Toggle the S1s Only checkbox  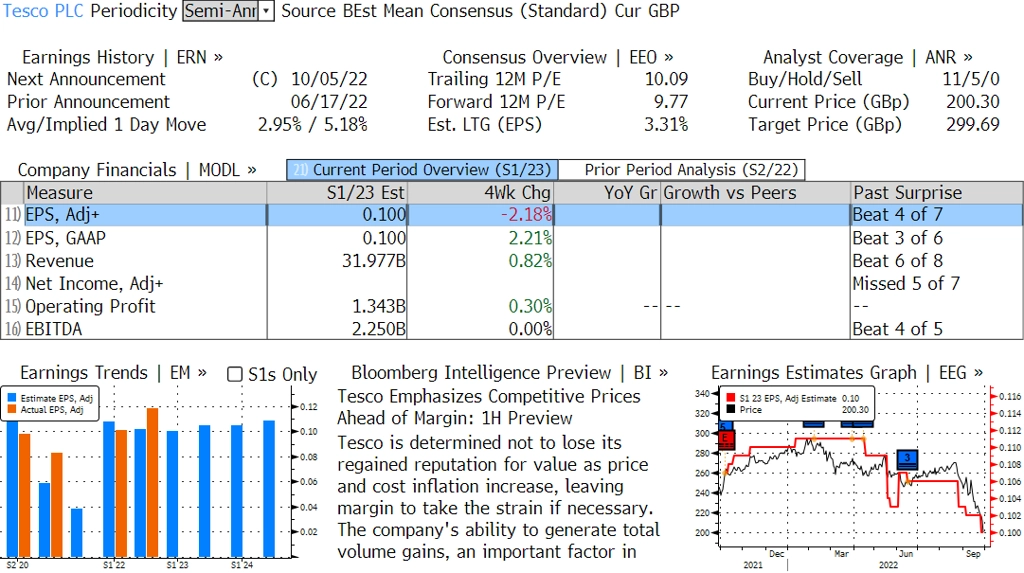coord(234,374)
